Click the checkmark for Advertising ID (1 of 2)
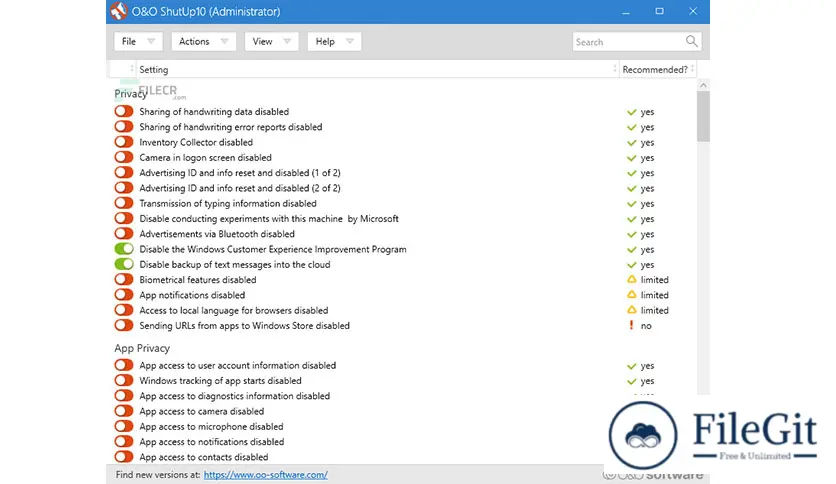 point(632,173)
